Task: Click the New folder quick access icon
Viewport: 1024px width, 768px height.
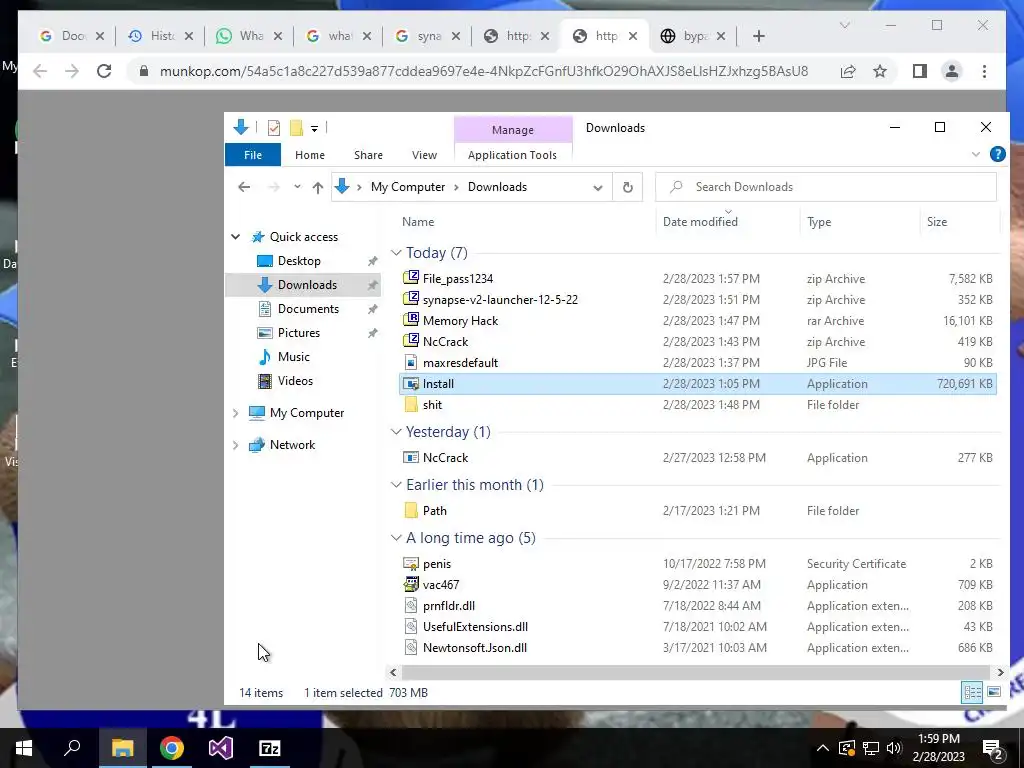Action: tap(296, 127)
